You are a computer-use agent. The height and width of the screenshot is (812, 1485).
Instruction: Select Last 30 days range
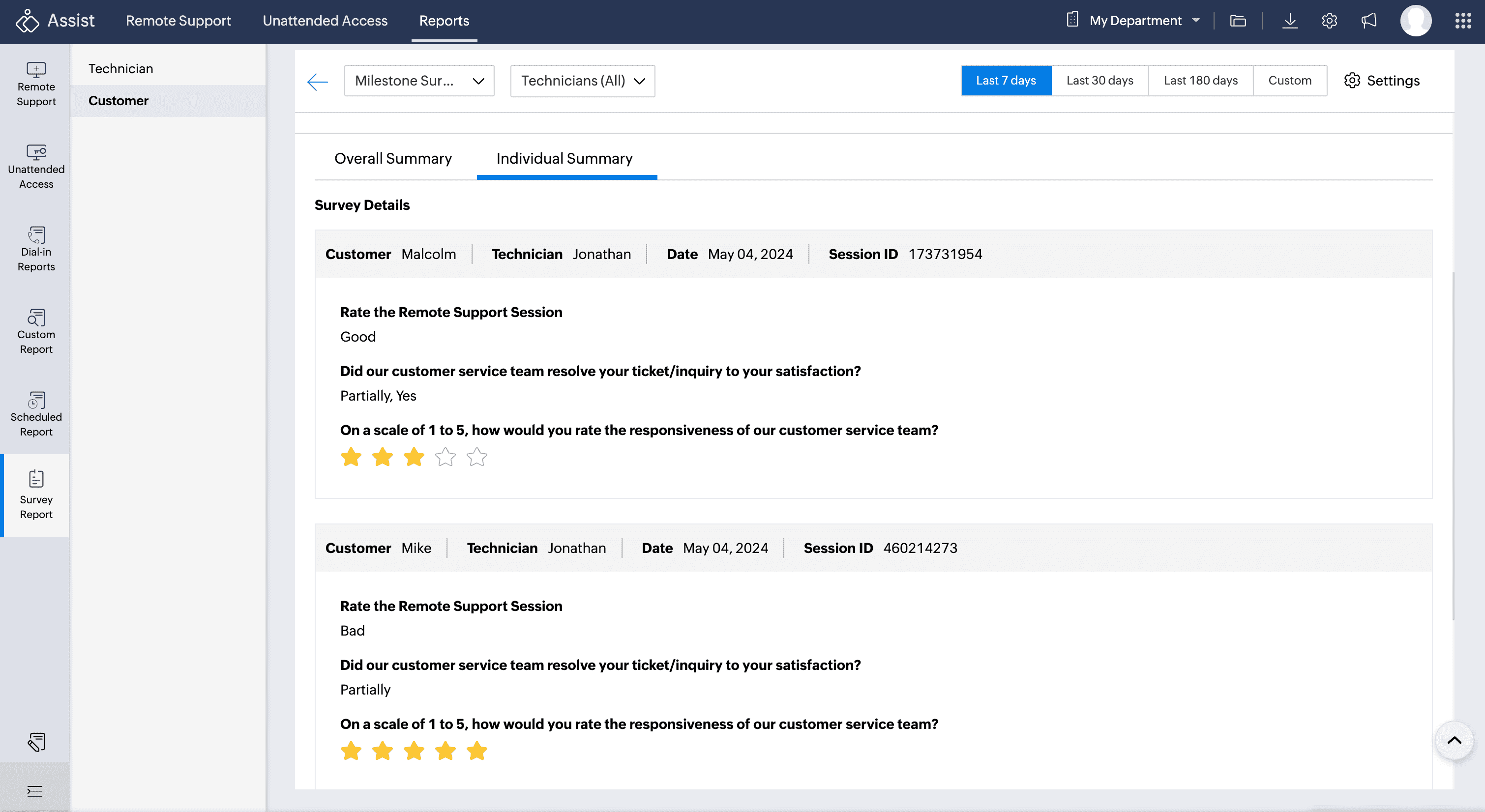pos(1099,81)
